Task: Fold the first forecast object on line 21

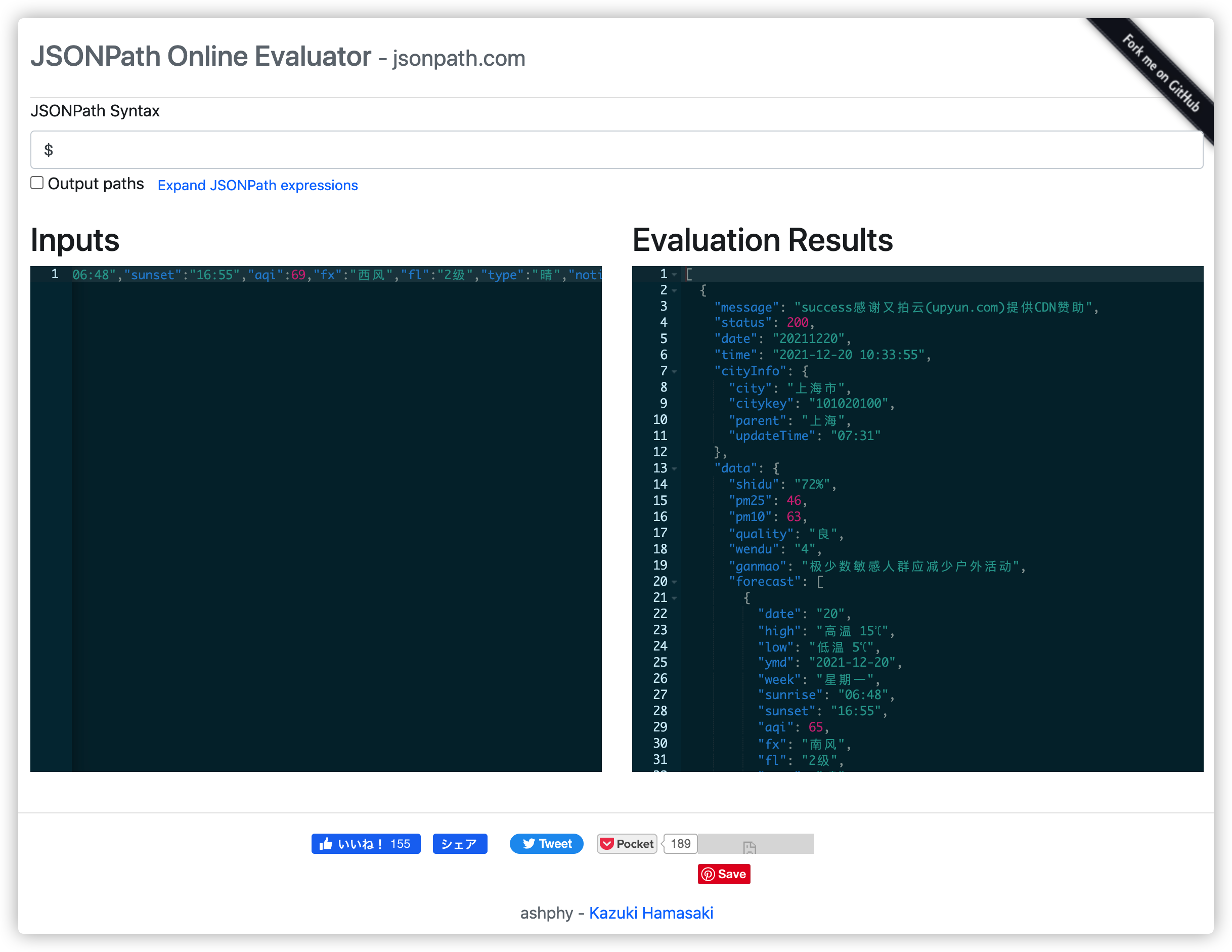Action: (674, 597)
